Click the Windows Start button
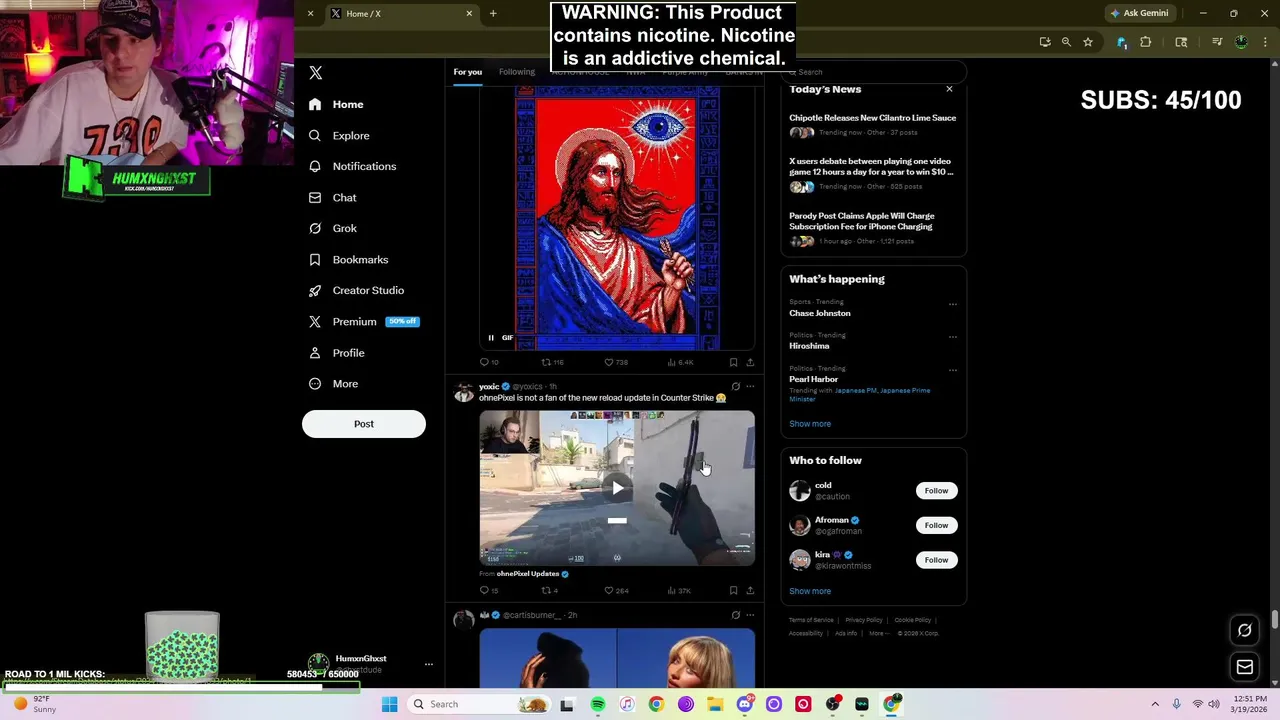1280x720 pixels. 389,704
